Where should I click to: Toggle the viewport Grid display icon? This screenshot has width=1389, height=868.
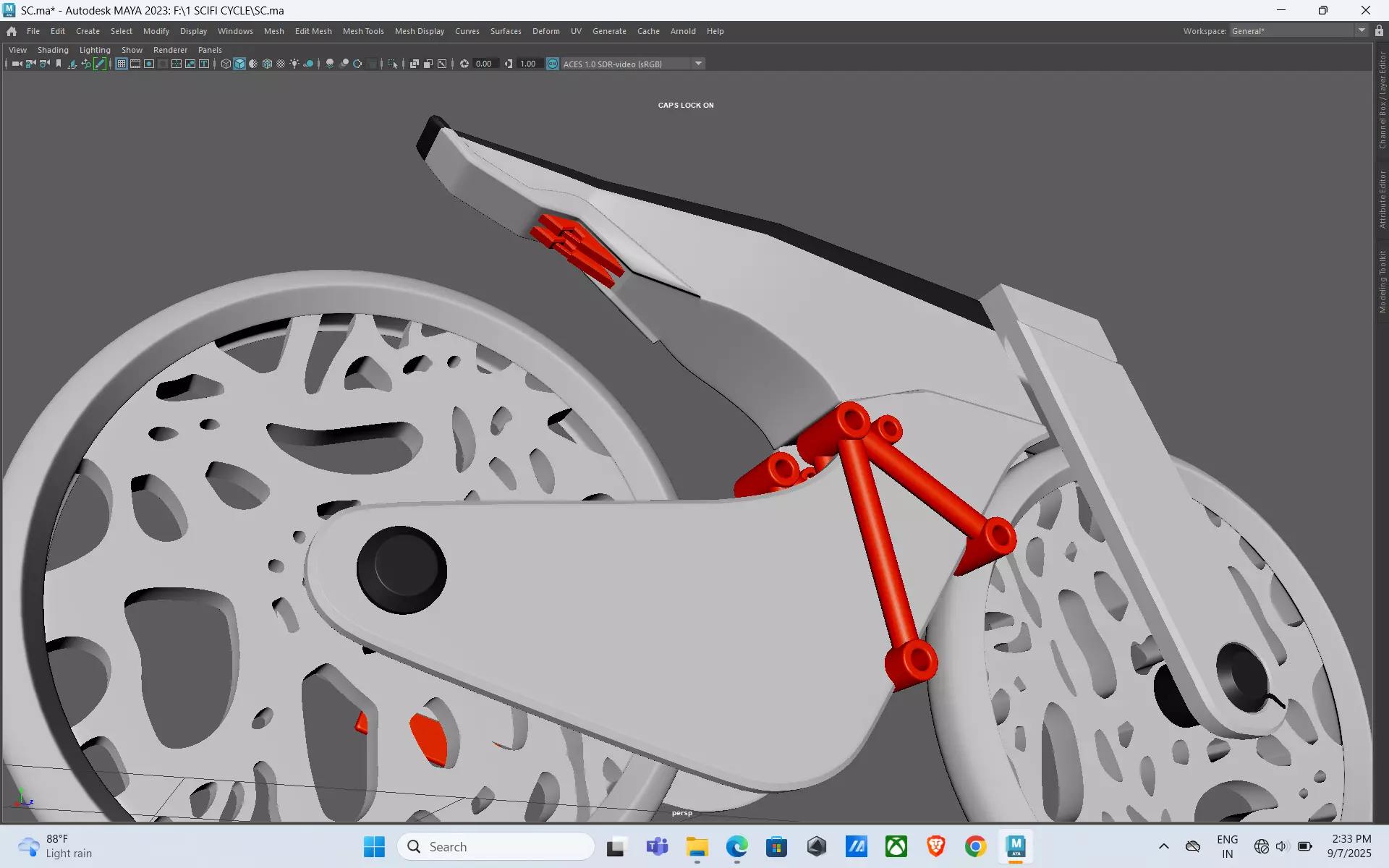click(x=122, y=64)
